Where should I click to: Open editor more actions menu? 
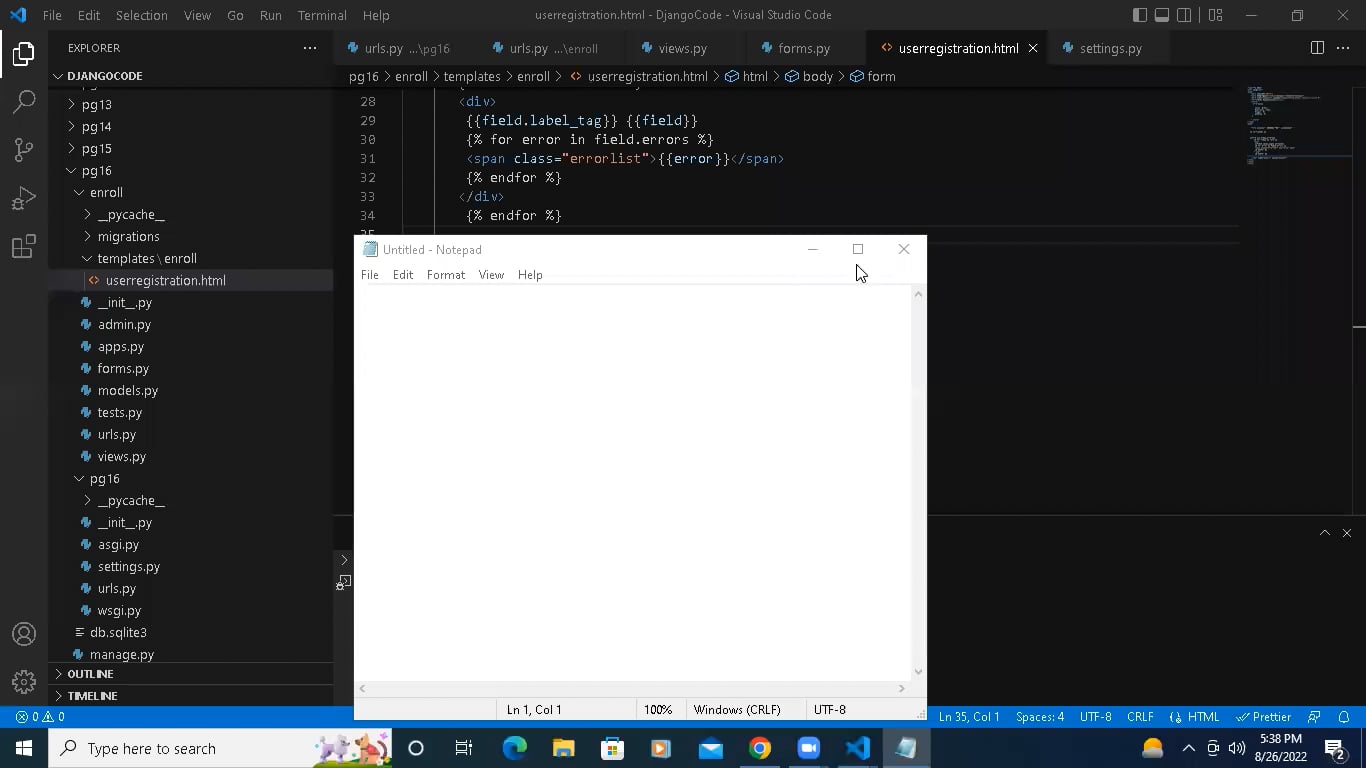coord(1343,48)
